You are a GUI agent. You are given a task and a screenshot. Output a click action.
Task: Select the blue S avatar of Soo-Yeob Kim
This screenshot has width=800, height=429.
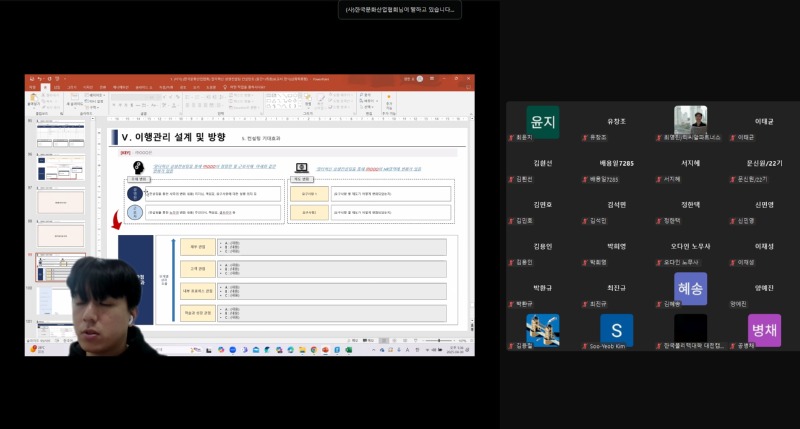616,330
